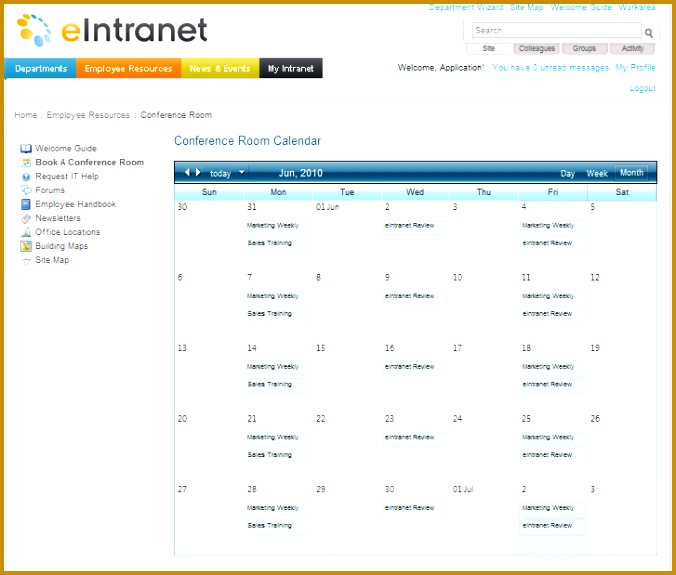Screen dimensions: 676x575
Task: Select the Colleagues search tab
Action: tap(537, 48)
